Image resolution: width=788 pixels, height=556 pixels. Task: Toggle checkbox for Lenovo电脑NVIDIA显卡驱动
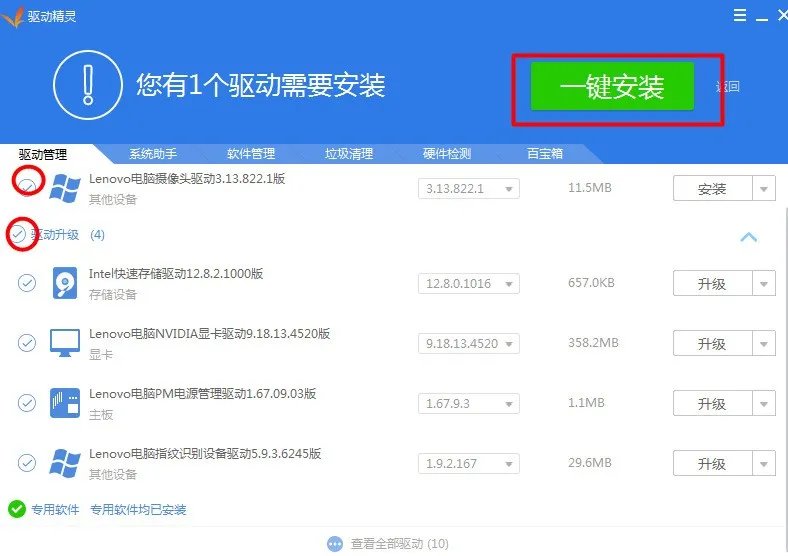27,343
